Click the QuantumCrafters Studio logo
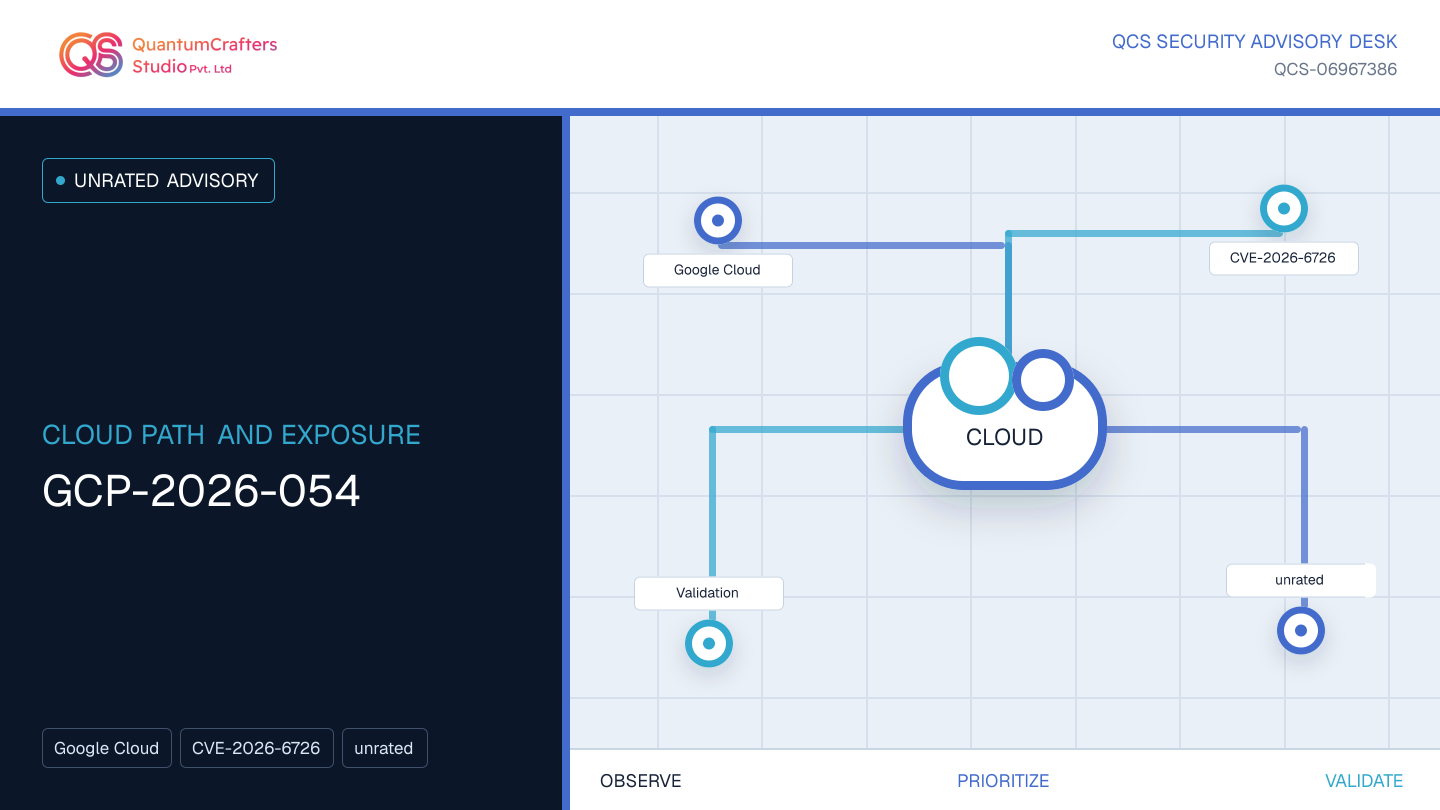 click(168, 54)
